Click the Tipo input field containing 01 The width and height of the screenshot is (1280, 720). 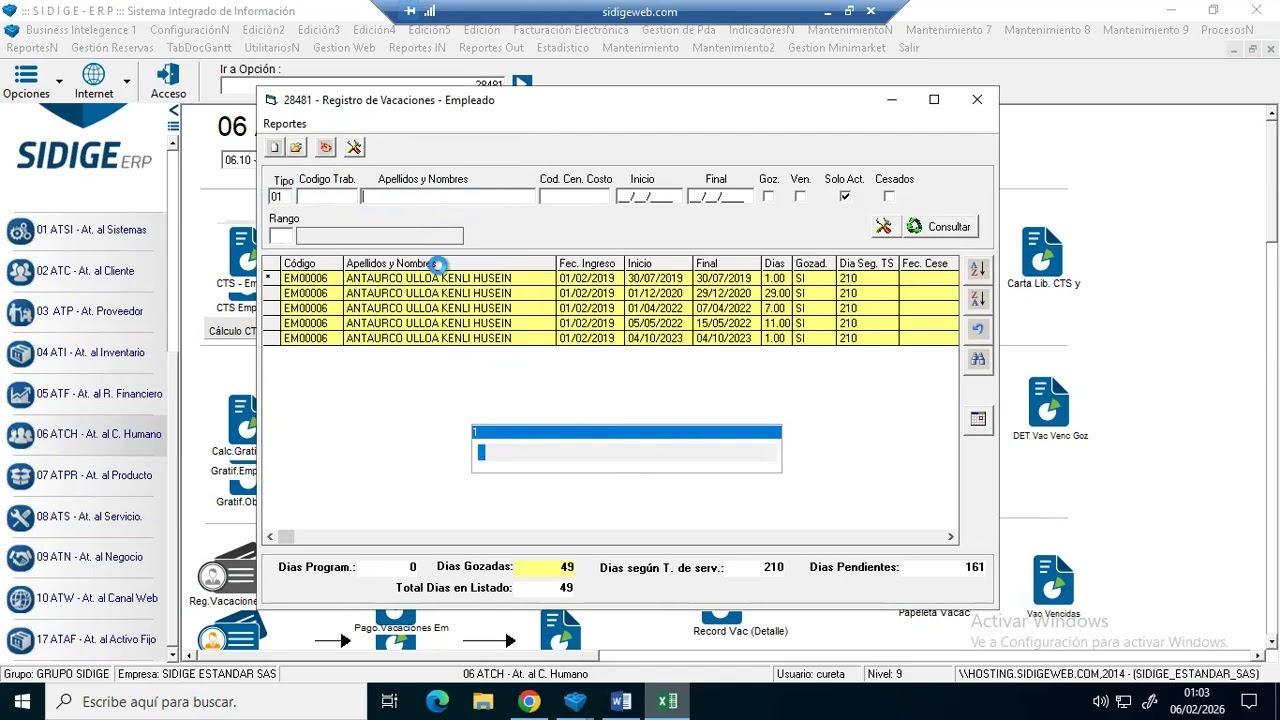pos(281,197)
